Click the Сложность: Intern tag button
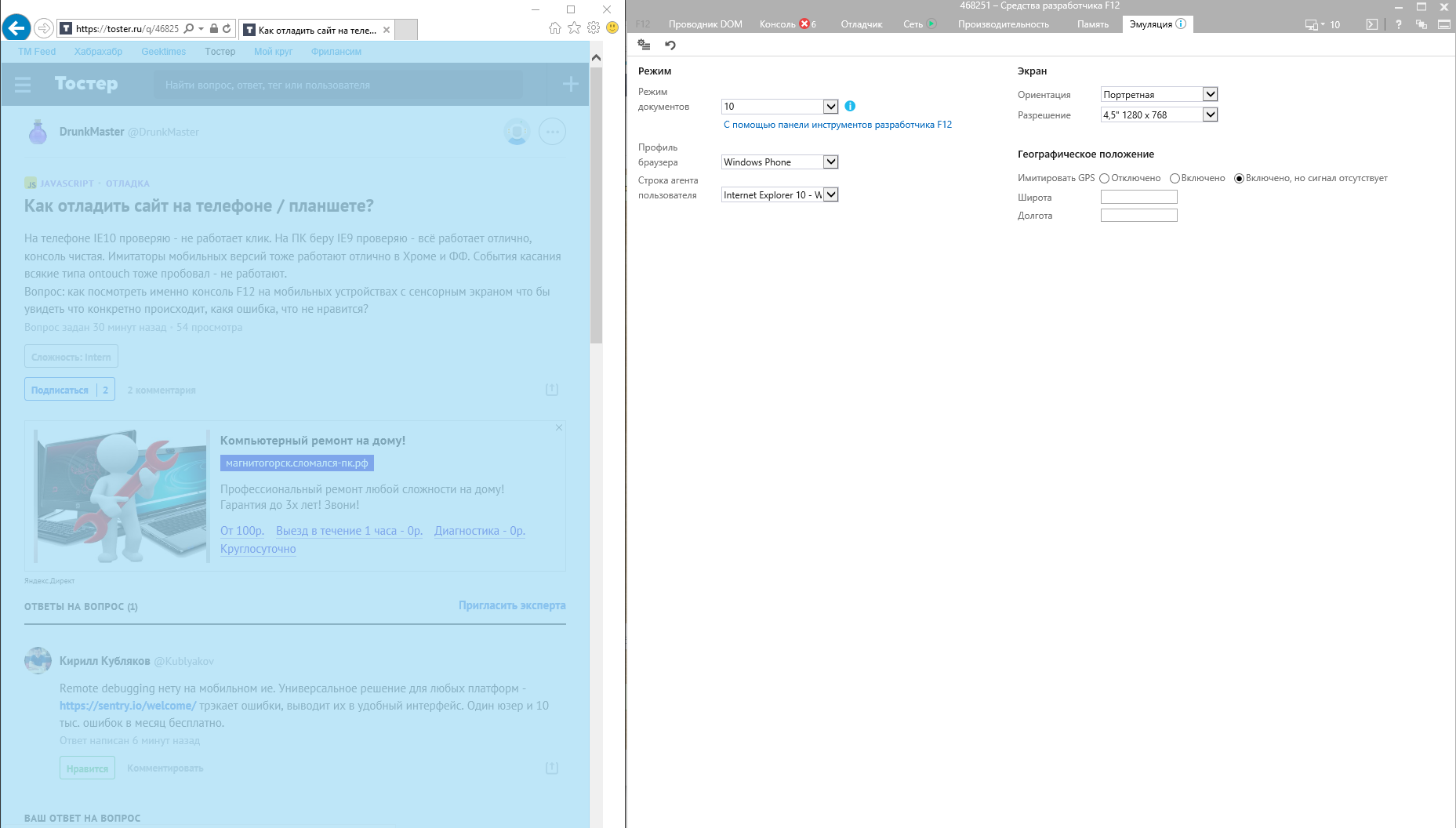 click(x=71, y=357)
